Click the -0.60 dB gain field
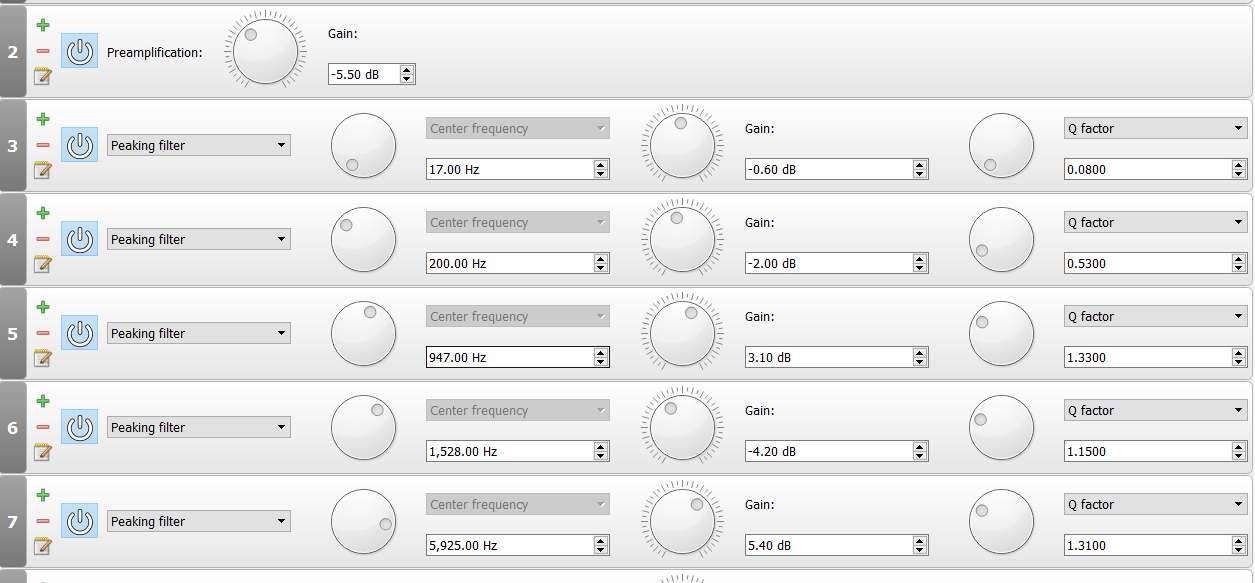The image size is (1255, 583). [837, 170]
